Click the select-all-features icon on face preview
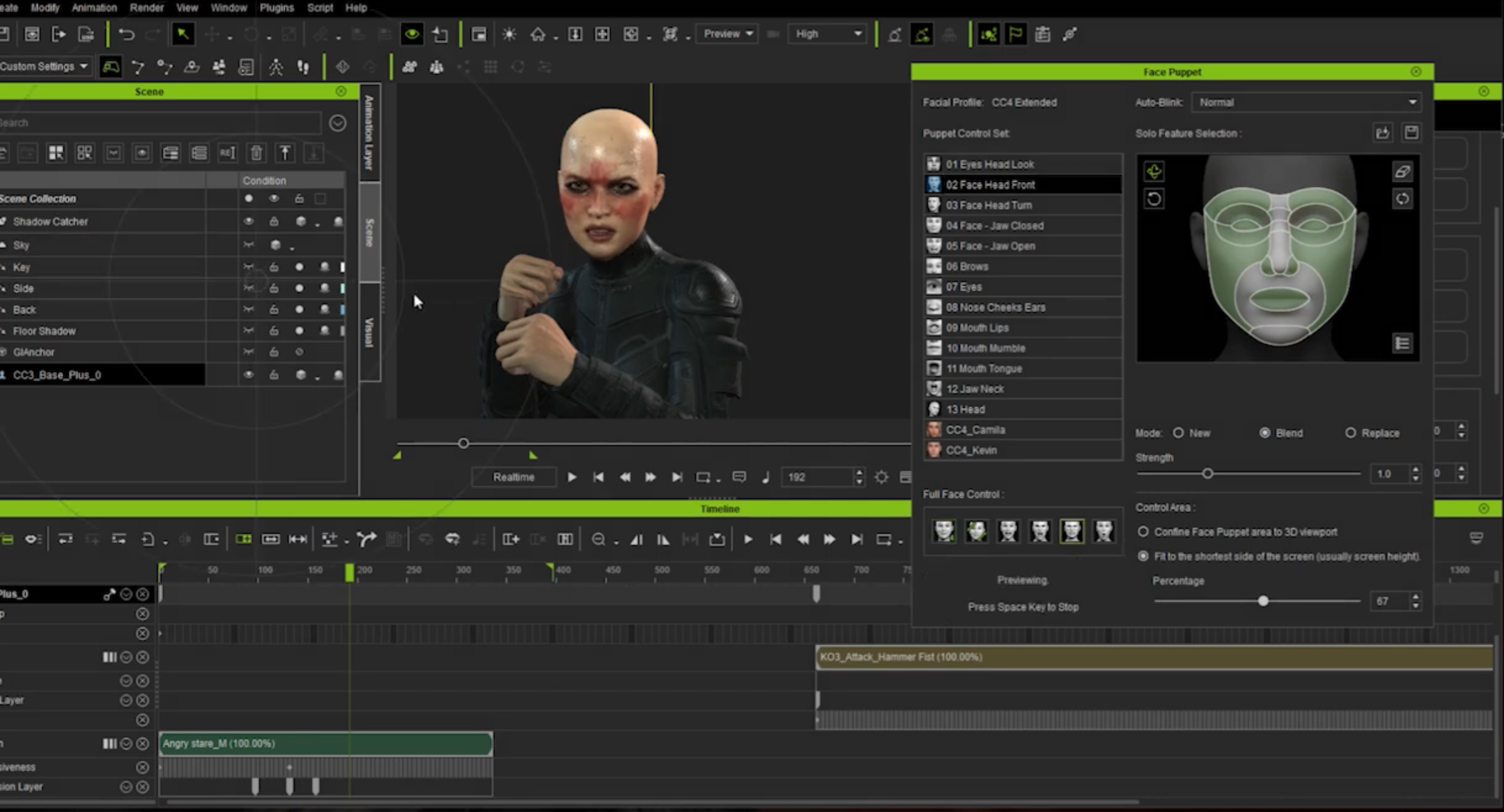 1154,171
